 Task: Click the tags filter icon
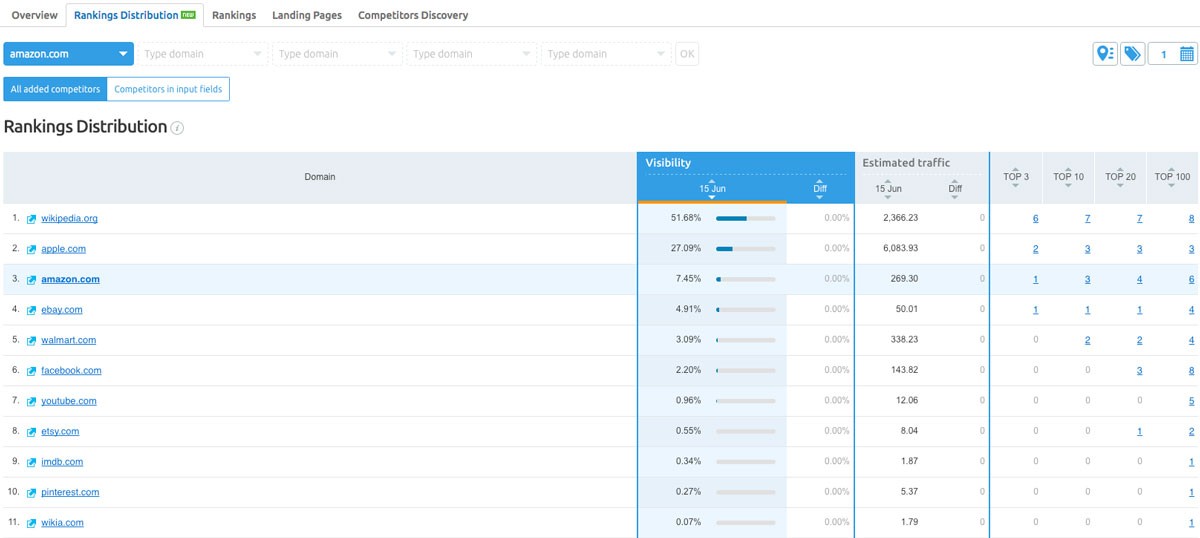pos(1132,54)
